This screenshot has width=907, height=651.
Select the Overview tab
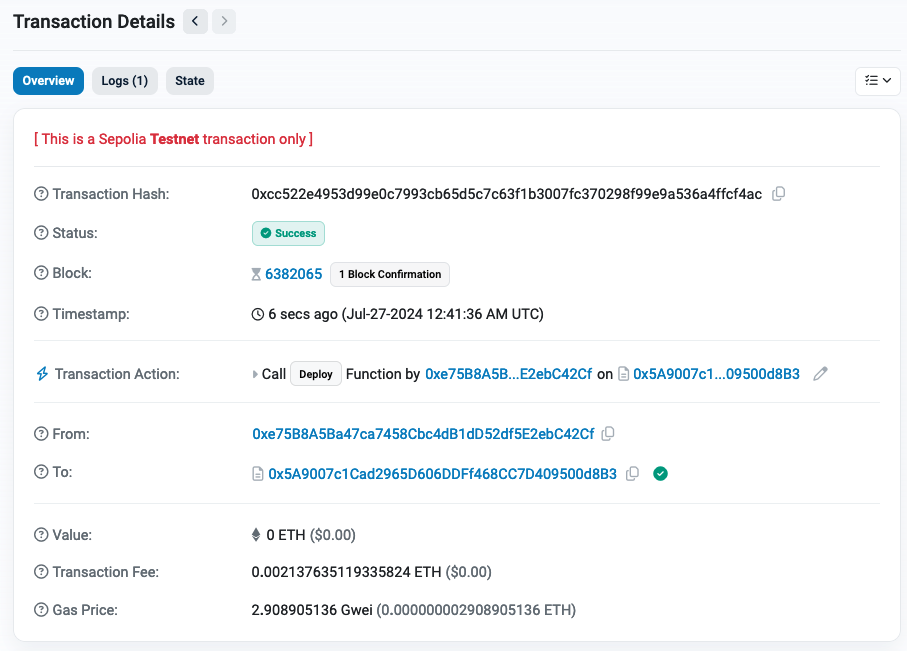click(x=48, y=81)
